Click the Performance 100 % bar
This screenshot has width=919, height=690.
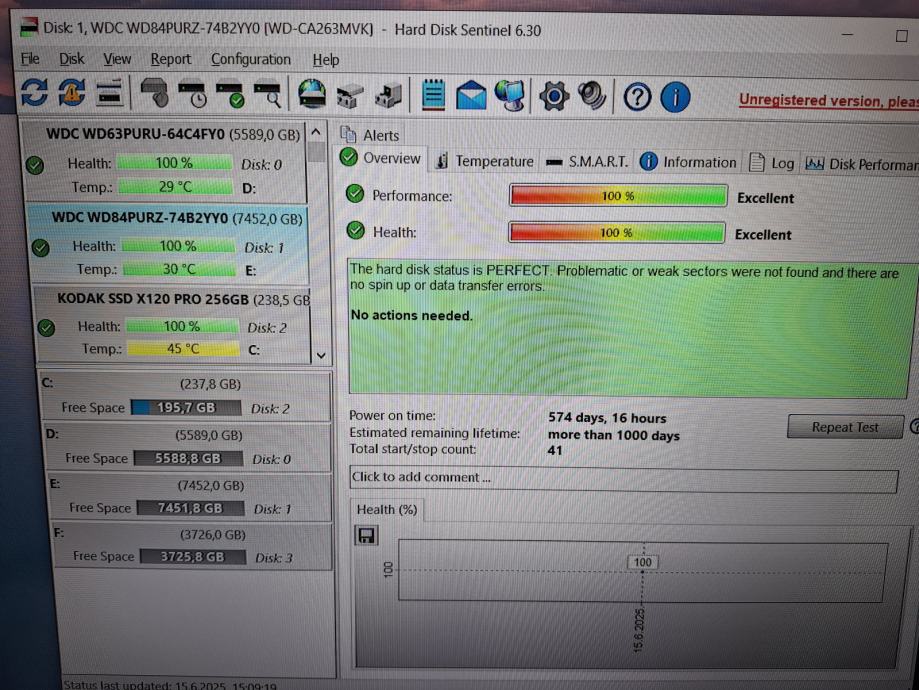[x=618, y=196]
